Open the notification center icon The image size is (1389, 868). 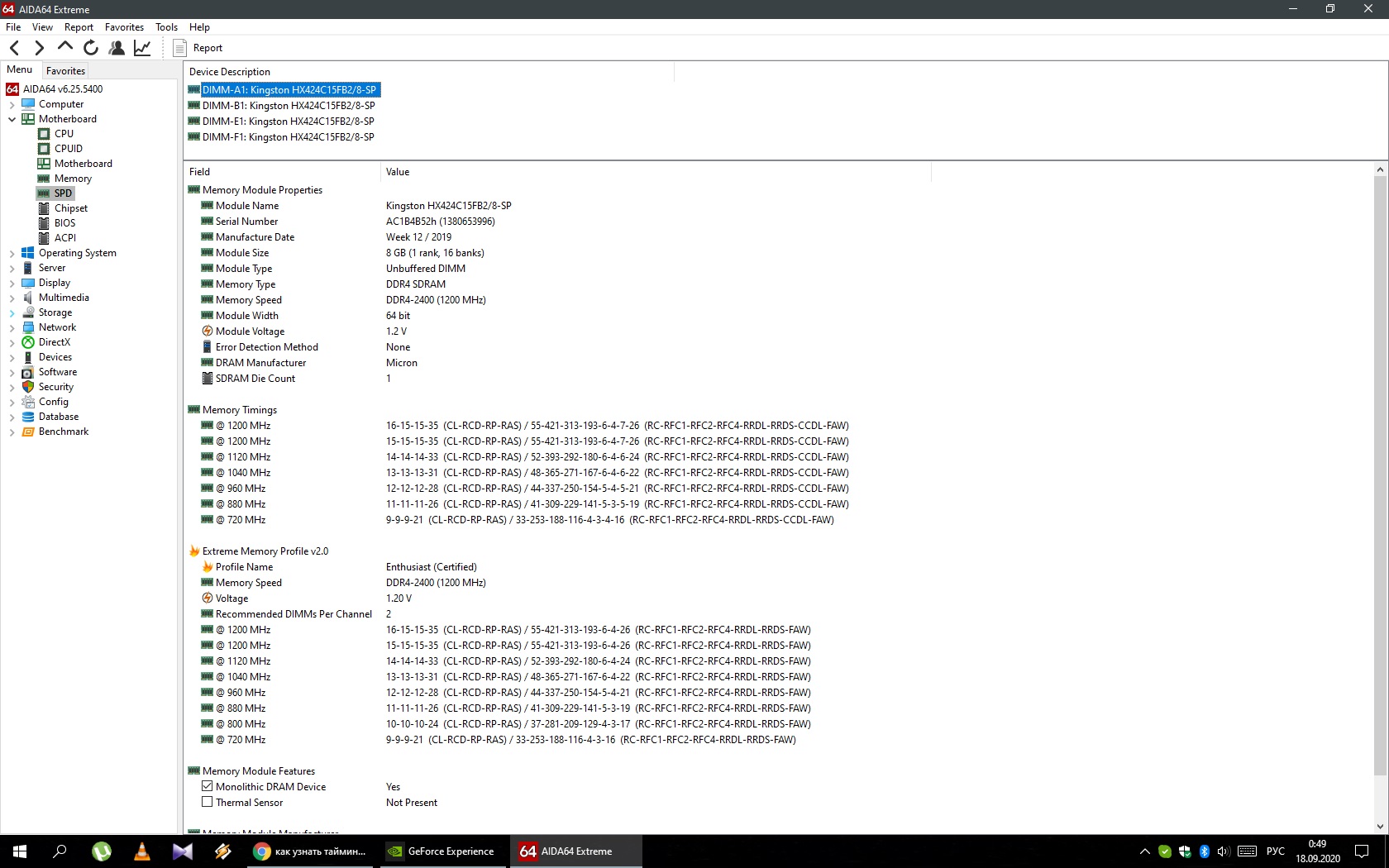pyautogui.click(x=1362, y=851)
